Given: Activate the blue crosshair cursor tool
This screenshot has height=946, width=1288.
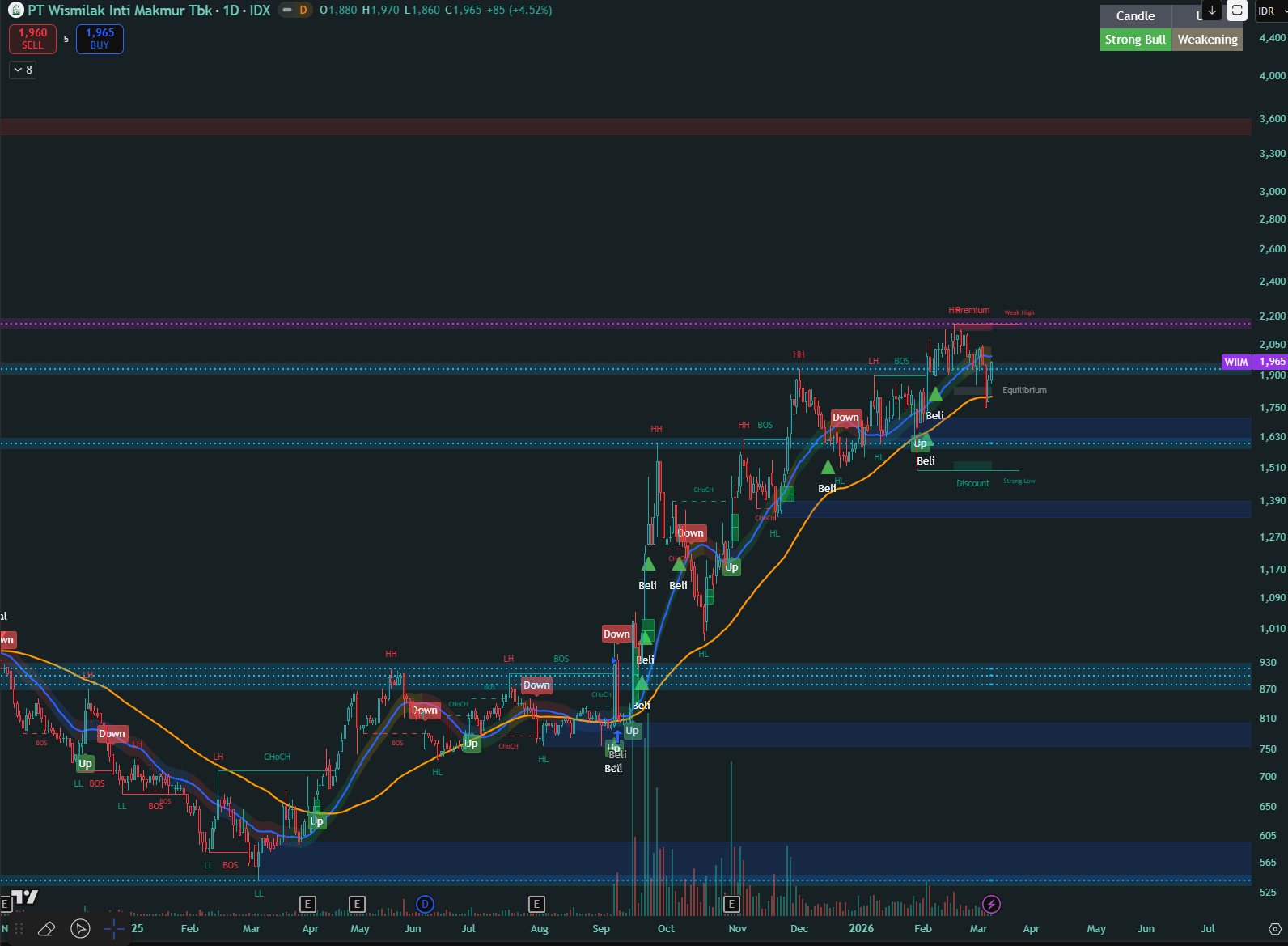Looking at the screenshot, I should [114, 928].
